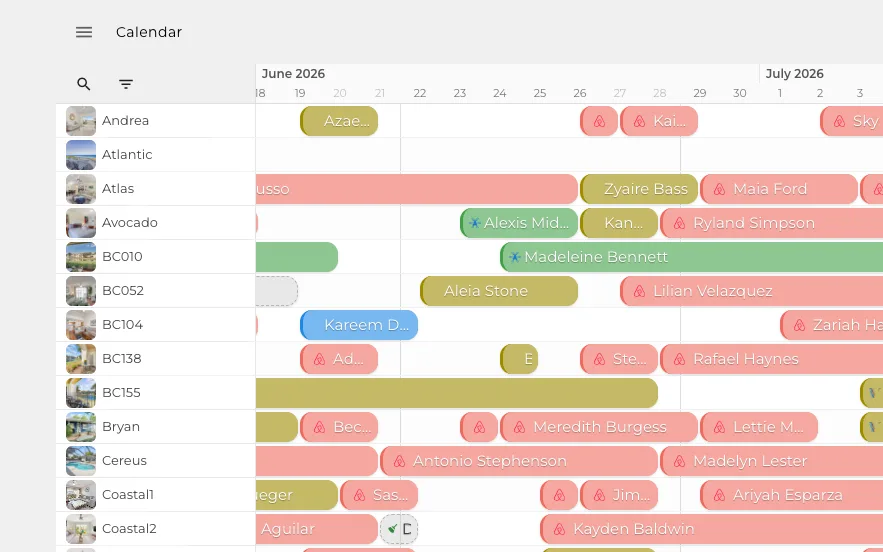
Task: Open the Ad... Airbnb booking on BC138
Action: (x=339, y=359)
